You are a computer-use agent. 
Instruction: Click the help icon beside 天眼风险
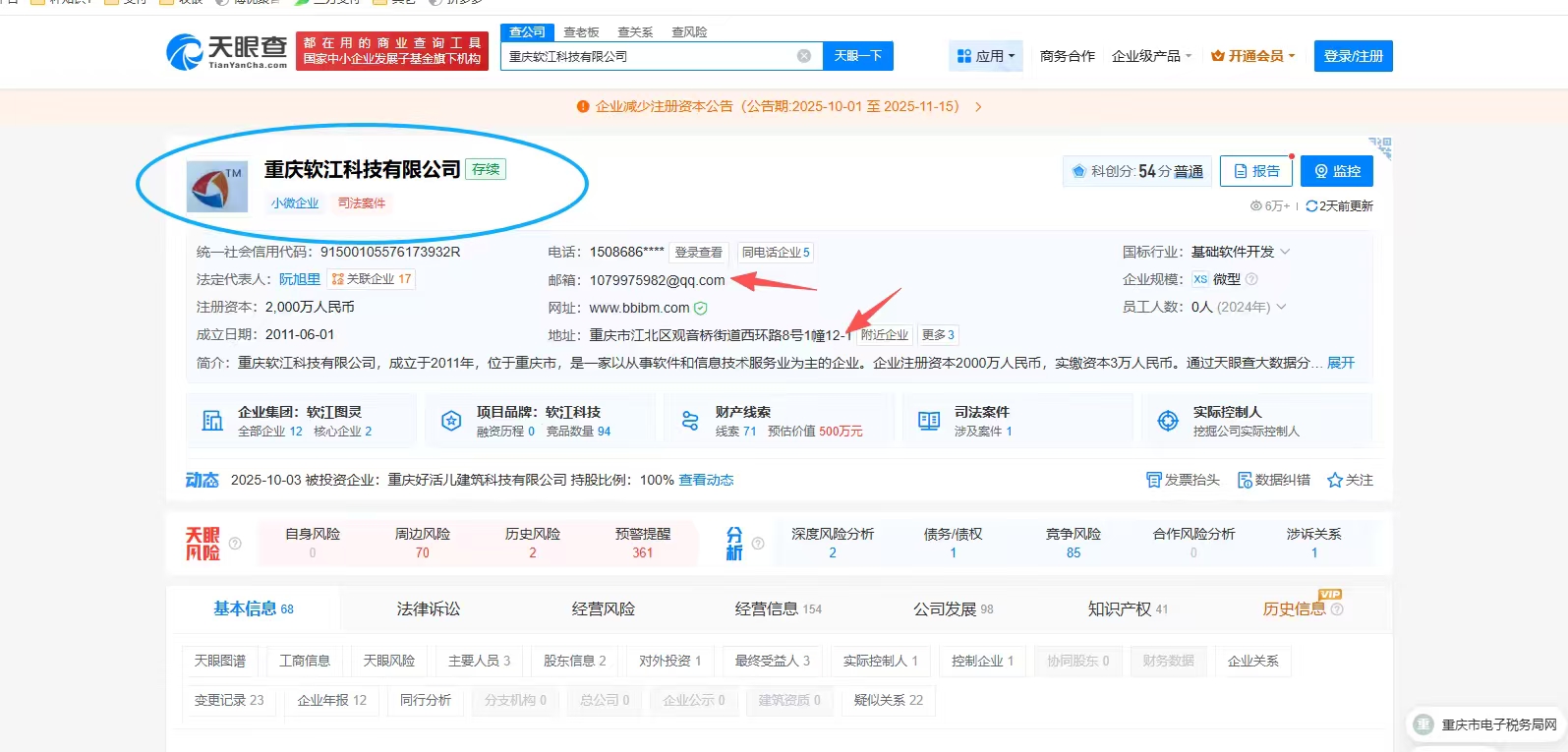coord(235,543)
